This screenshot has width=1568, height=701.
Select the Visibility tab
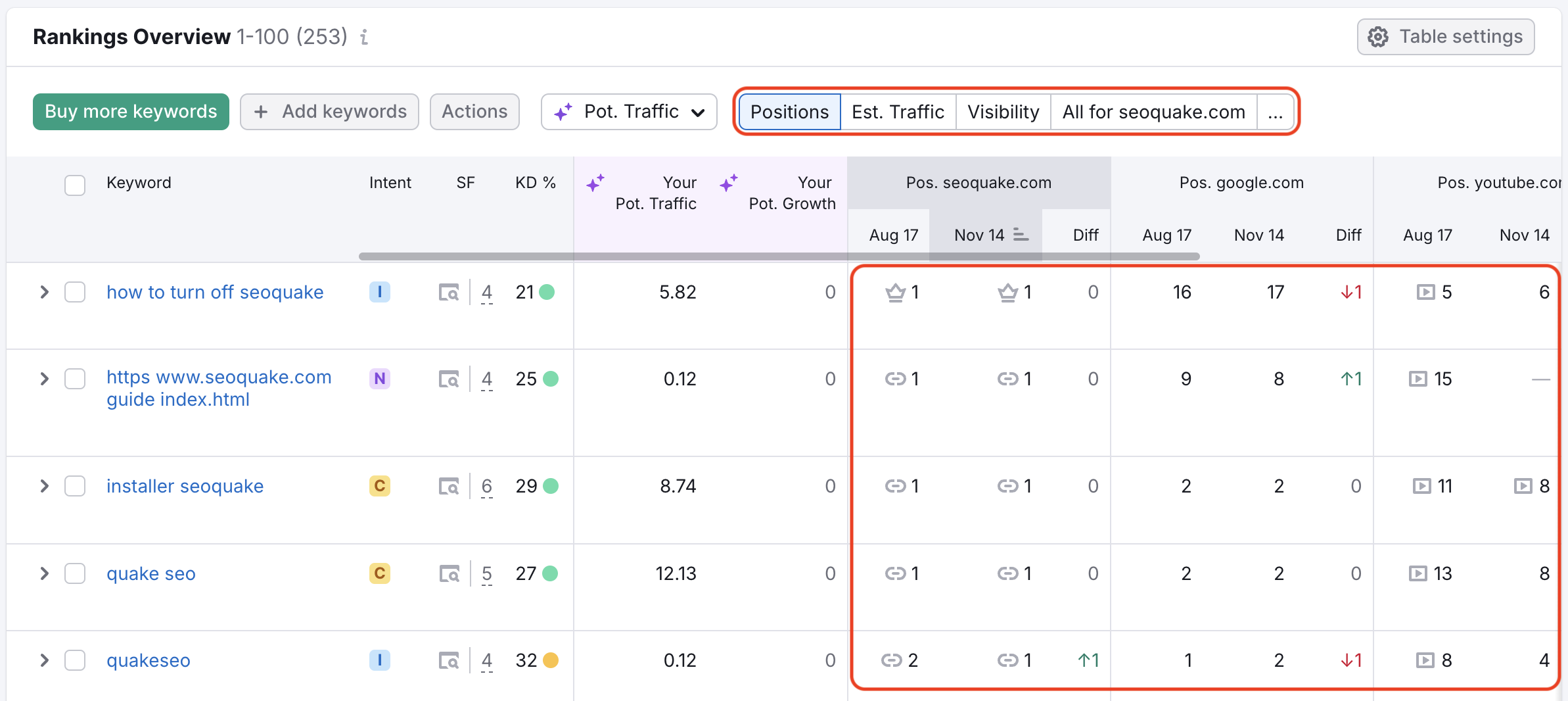click(1002, 111)
